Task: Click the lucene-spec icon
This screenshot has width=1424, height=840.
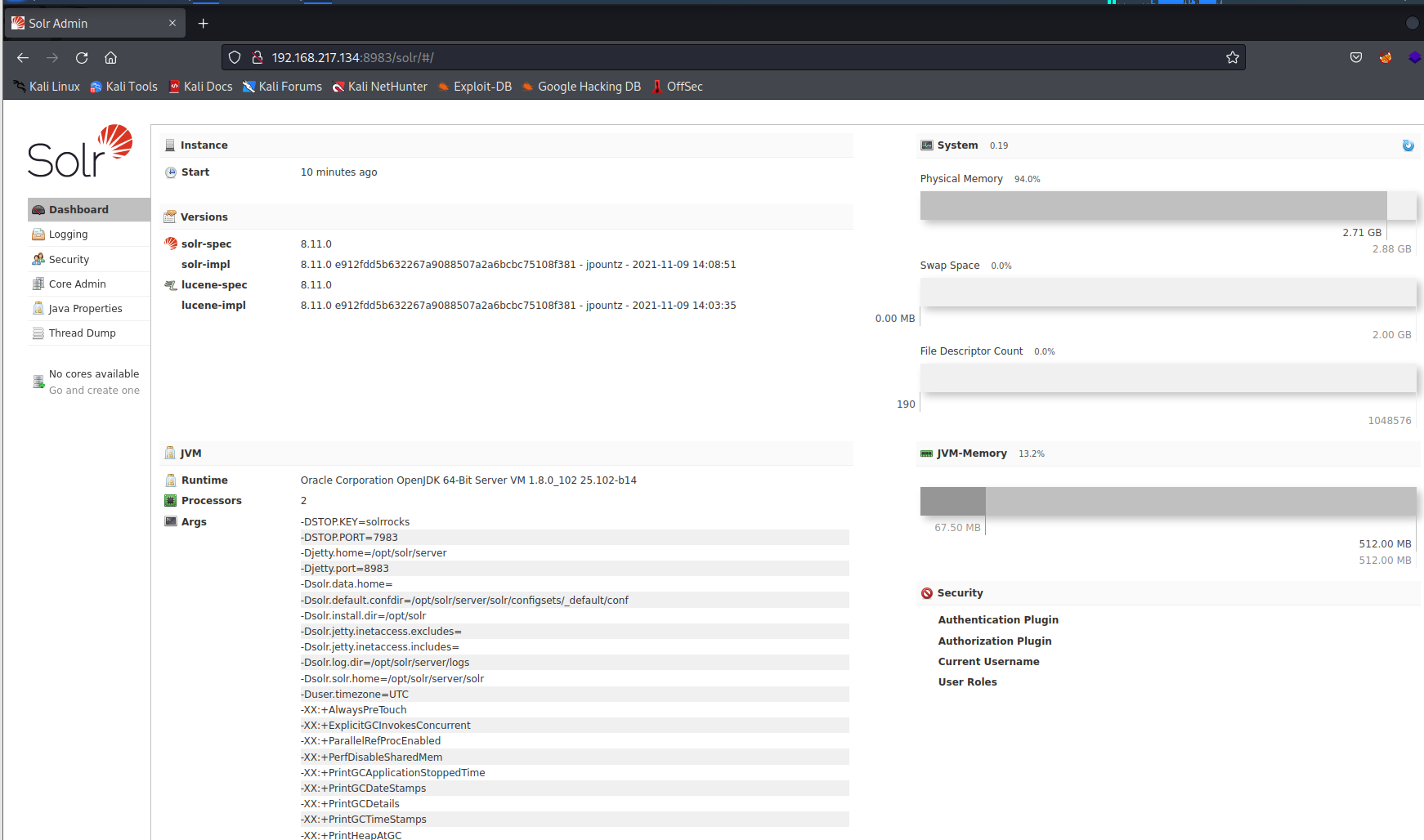Action: coord(171,285)
